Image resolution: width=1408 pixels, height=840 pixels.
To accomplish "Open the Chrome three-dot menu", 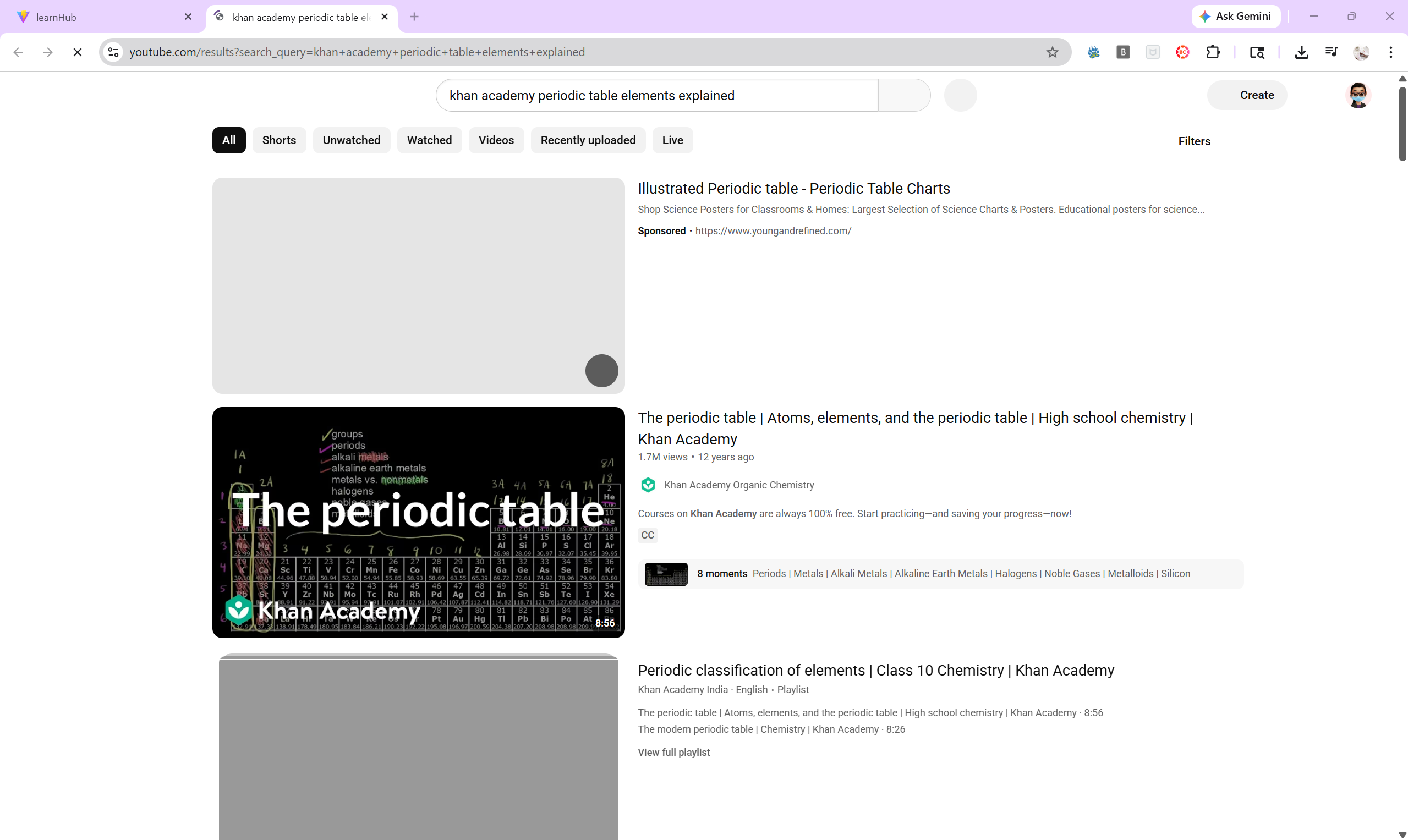I will tap(1390, 52).
